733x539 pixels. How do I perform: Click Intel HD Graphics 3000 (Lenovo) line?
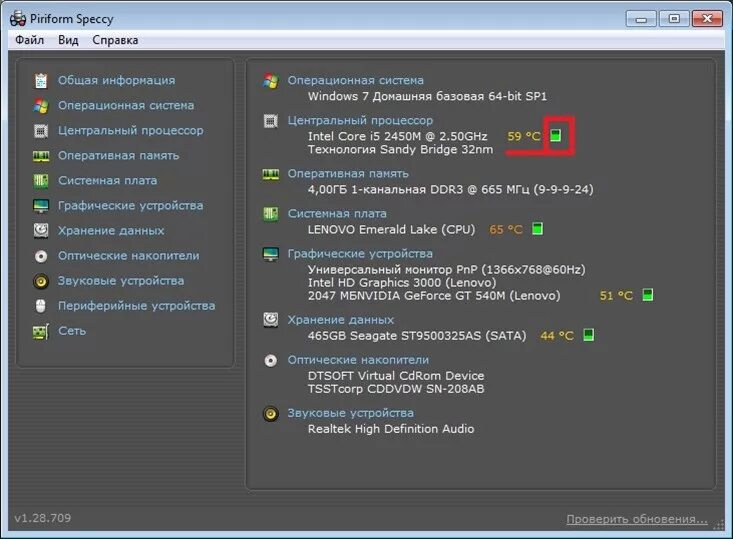click(x=402, y=283)
